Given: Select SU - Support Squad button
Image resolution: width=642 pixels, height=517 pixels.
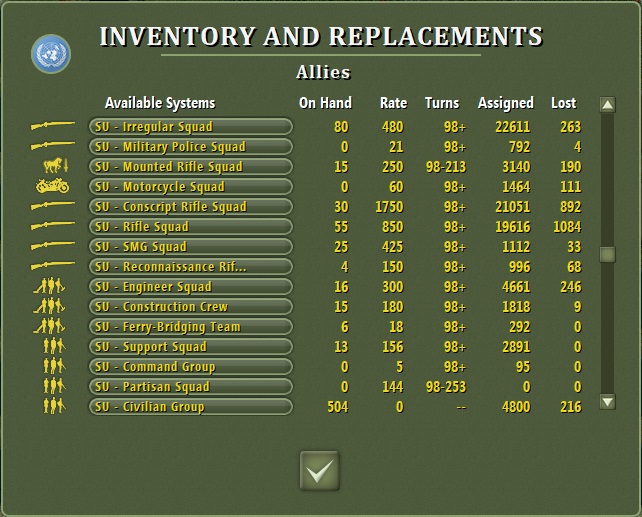Looking at the screenshot, I should tap(191, 347).
